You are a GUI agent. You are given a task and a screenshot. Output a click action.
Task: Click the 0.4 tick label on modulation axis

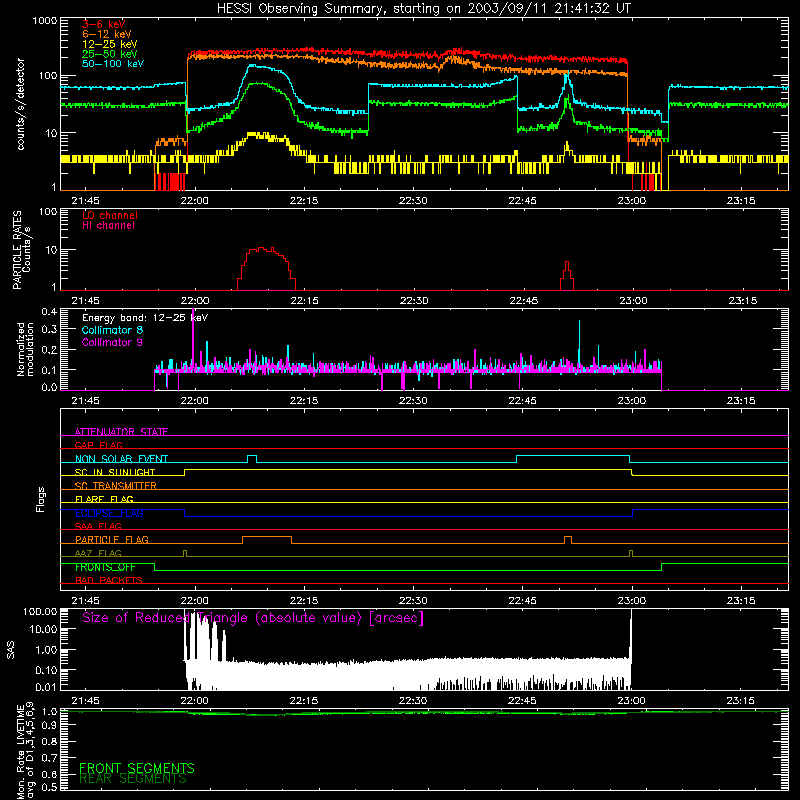pyautogui.click(x=49, y=312)
